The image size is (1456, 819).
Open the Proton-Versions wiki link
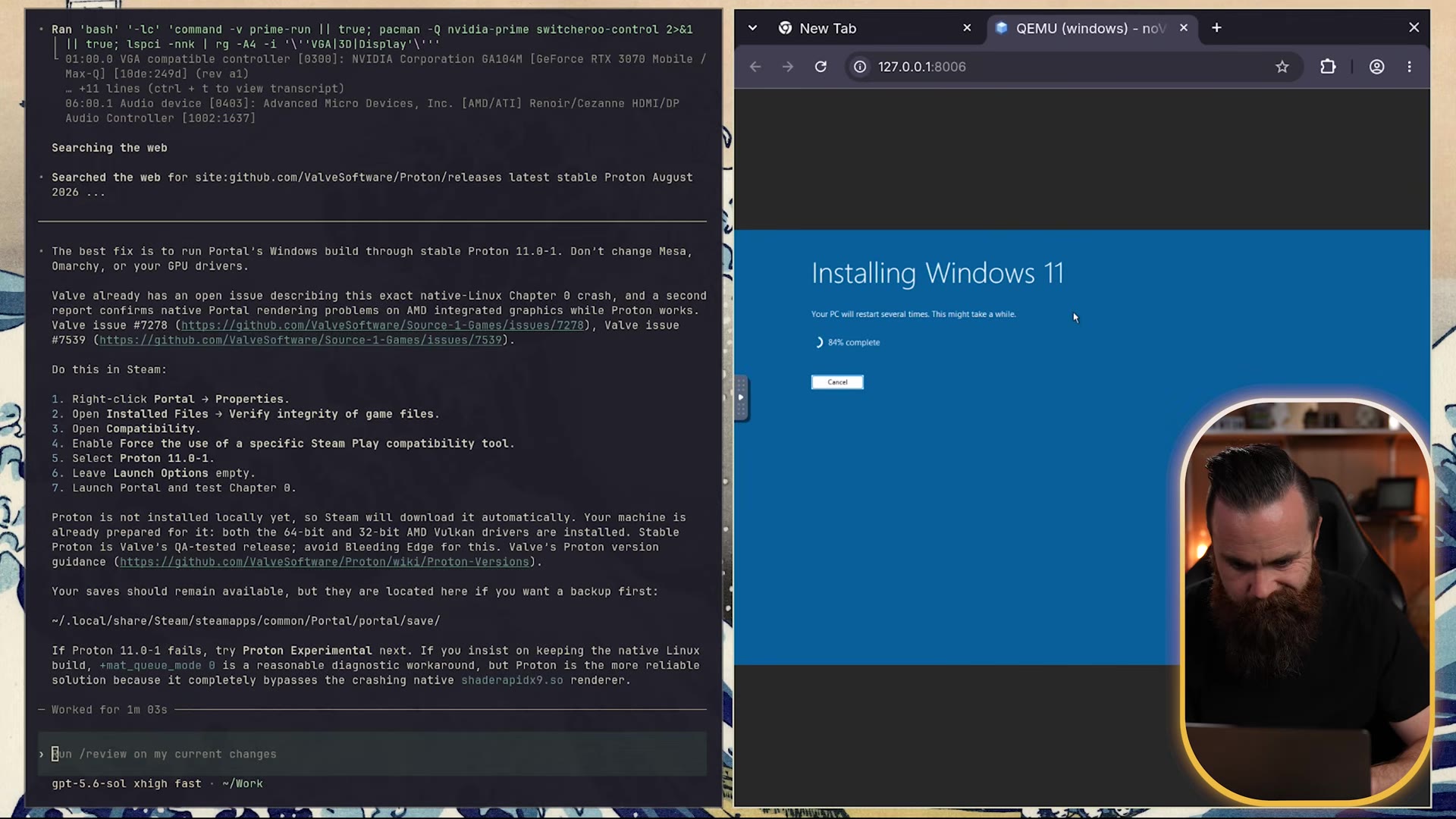tap(325, 562)
